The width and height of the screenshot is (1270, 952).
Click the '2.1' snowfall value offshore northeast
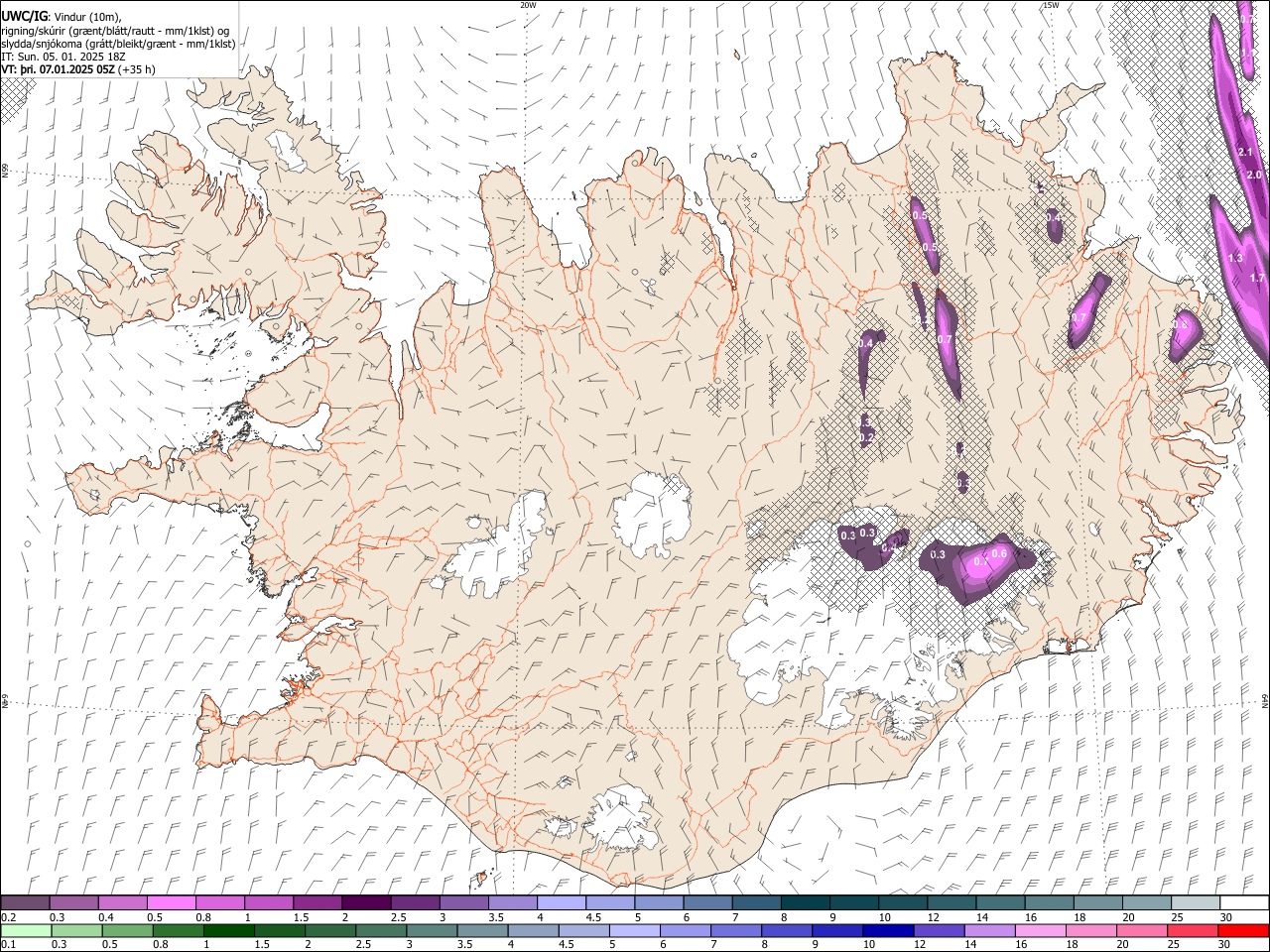pos(1247,152)
